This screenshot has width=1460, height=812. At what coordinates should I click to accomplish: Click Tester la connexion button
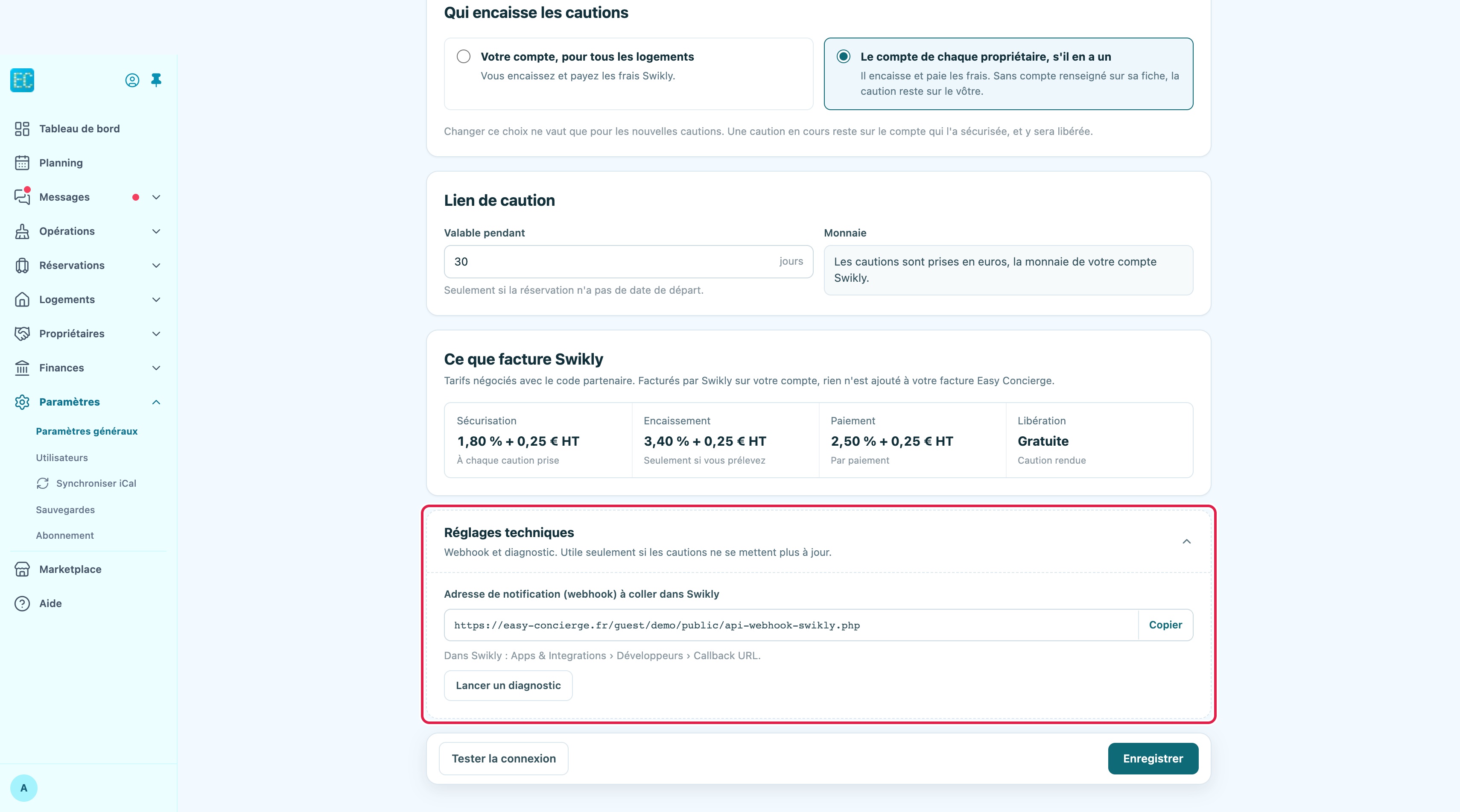[503, 759]
